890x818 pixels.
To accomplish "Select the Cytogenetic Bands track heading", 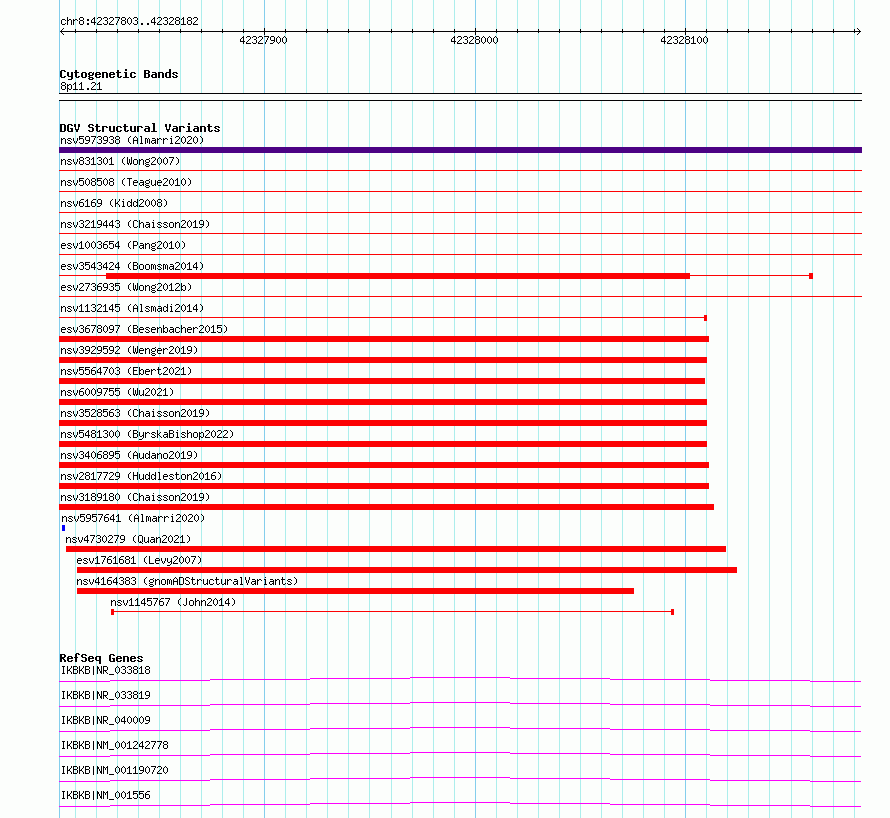I will point(119,74).
